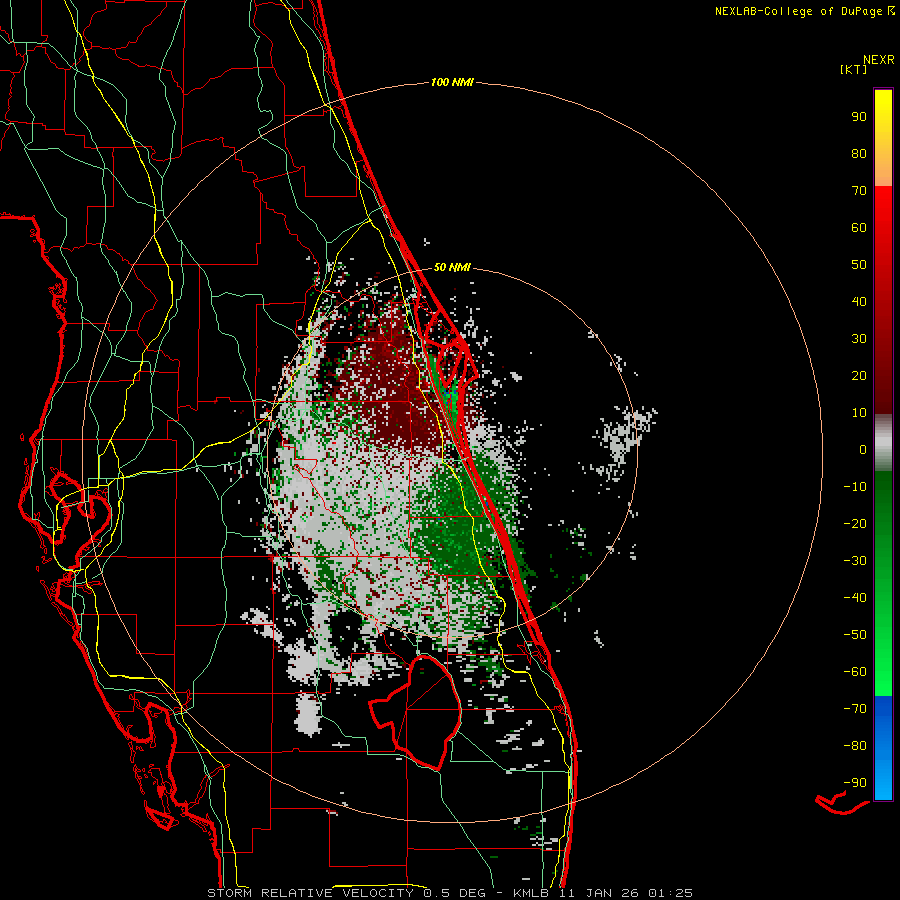Screen dimensions: 900x900
Task: Select the 100 NMI range ring label
Action: tap(452, 83)
